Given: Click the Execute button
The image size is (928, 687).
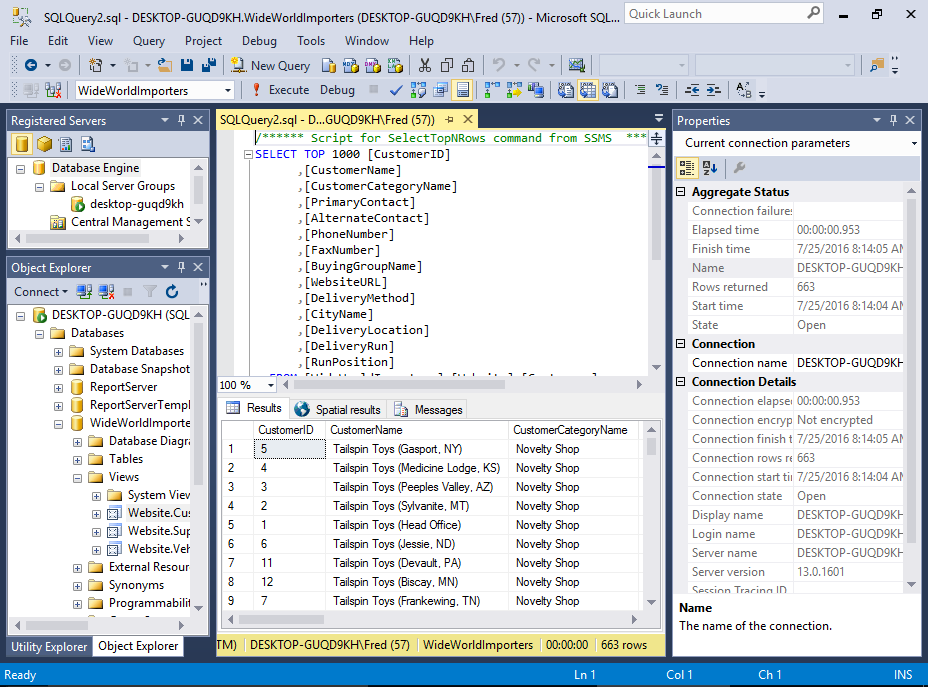Looking at the screenshot, I should click(x=290, y=89).
